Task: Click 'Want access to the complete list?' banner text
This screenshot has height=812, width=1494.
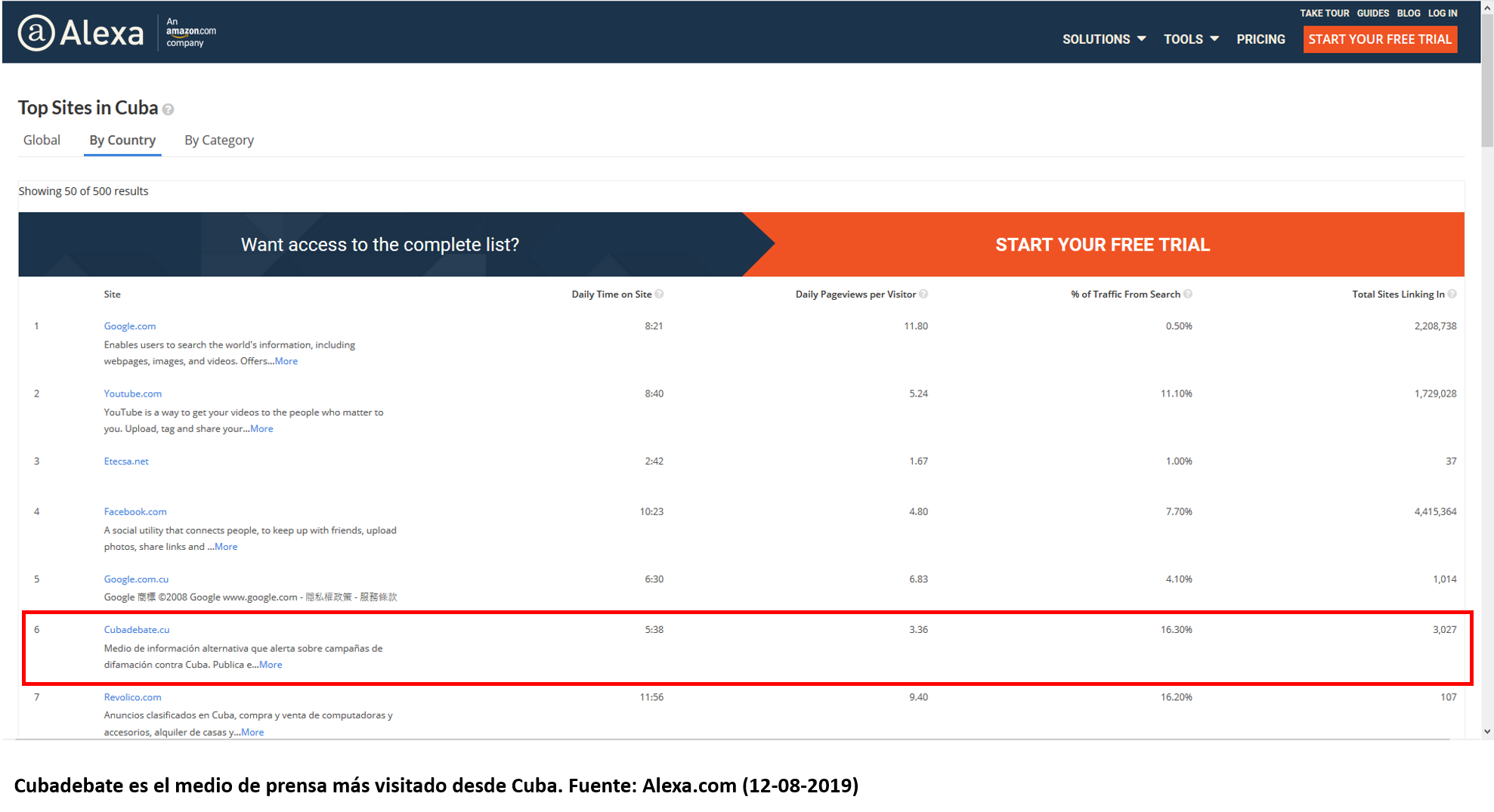Action: [x=380, y=245]
